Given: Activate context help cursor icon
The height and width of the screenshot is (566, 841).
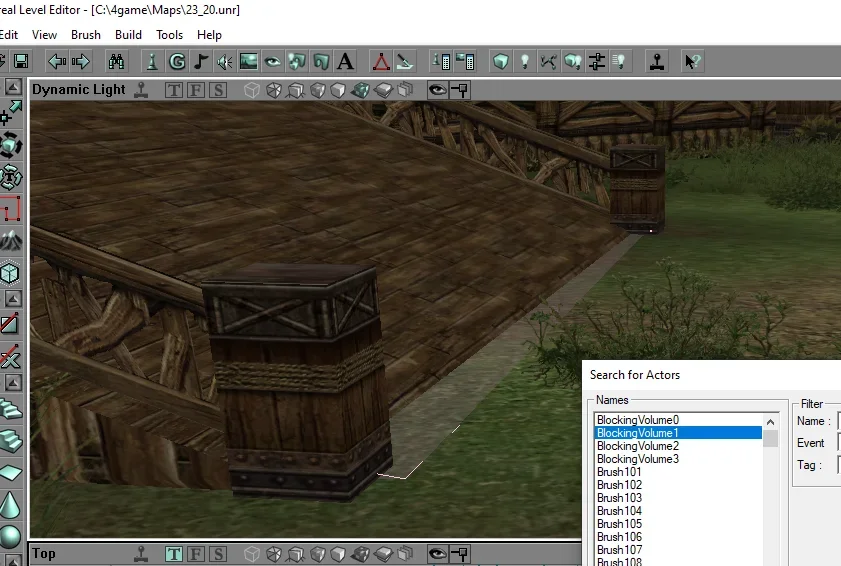Looking at the screenshot, I should [692, 61].
